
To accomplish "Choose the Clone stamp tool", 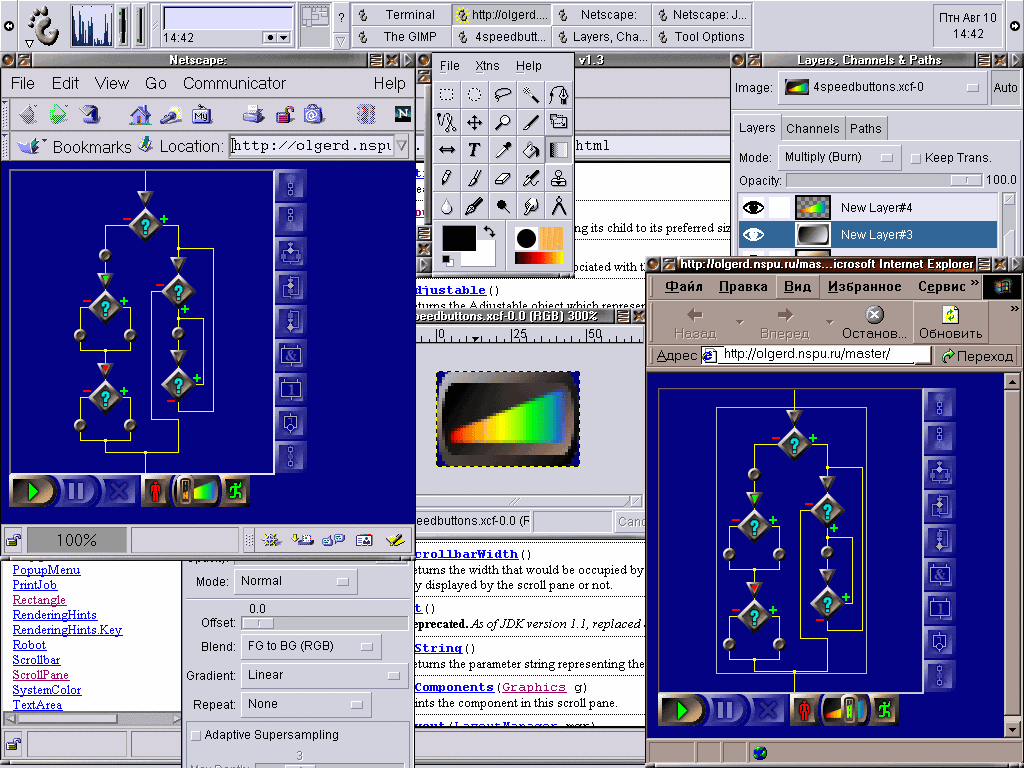I will [x=559, y=178].
